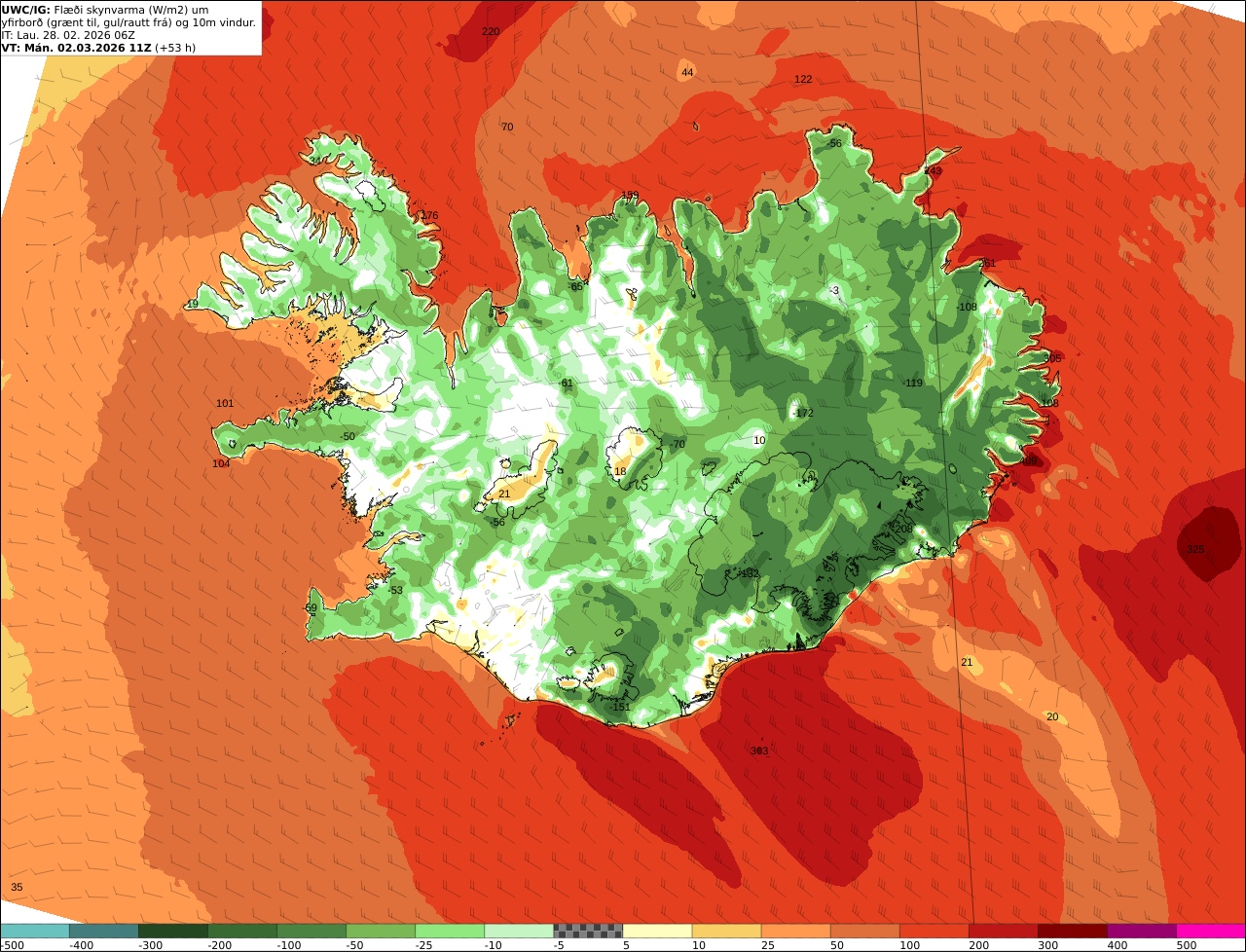Click the map value 10 in central Iceland
Image resolution: width=1246 pixels, height=952 pixels.
pyautogui.click(x=760, y=441)
